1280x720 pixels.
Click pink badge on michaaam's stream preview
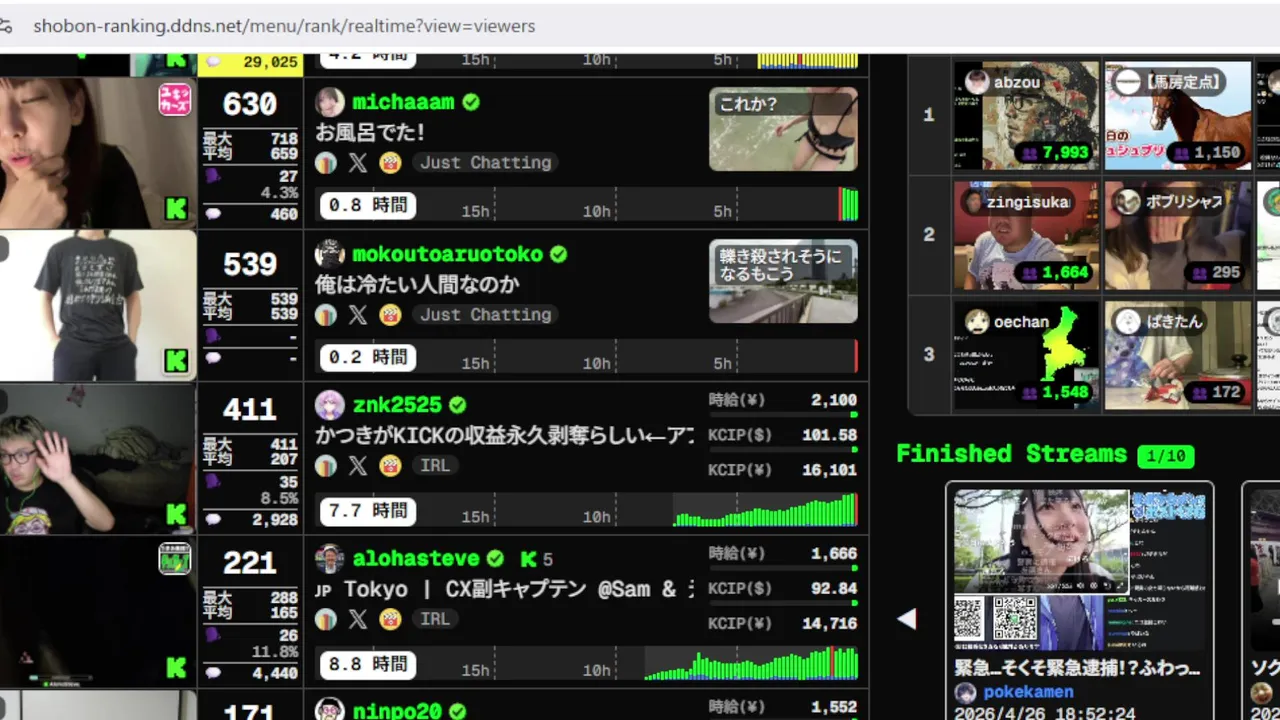coord(175,99)
